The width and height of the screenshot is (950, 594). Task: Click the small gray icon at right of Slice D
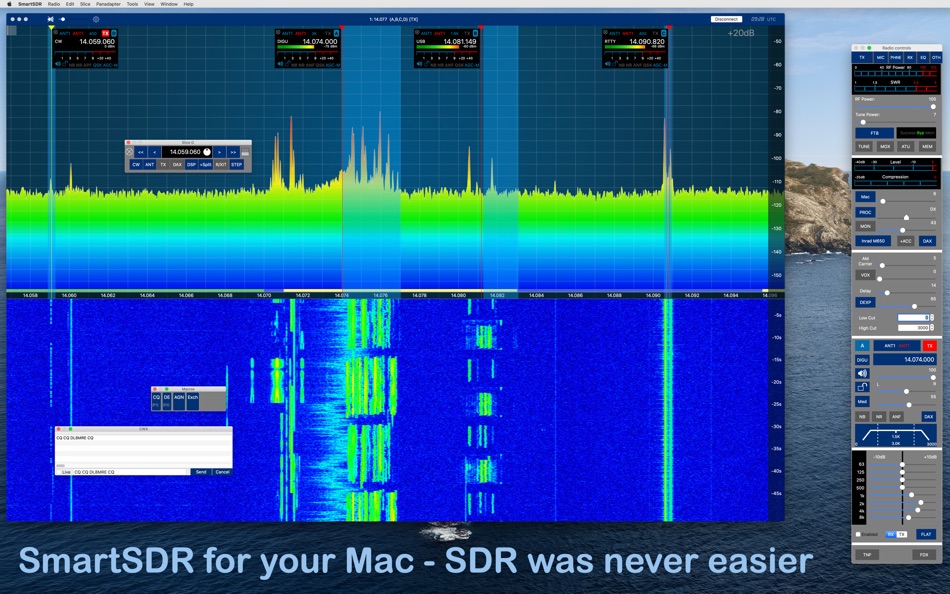point(245,153)
